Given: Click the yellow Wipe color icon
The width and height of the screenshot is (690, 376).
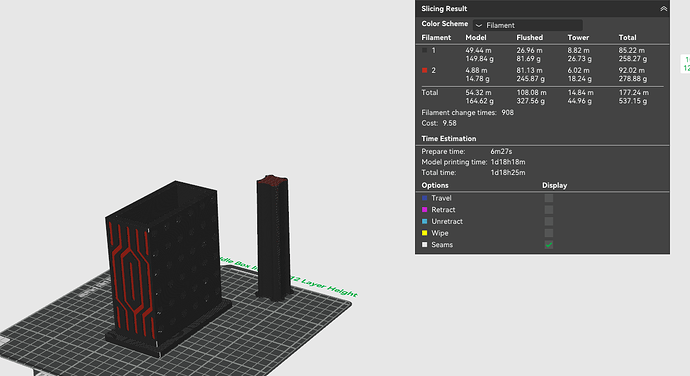Looking at the screenshot, I should click(425, 233).
